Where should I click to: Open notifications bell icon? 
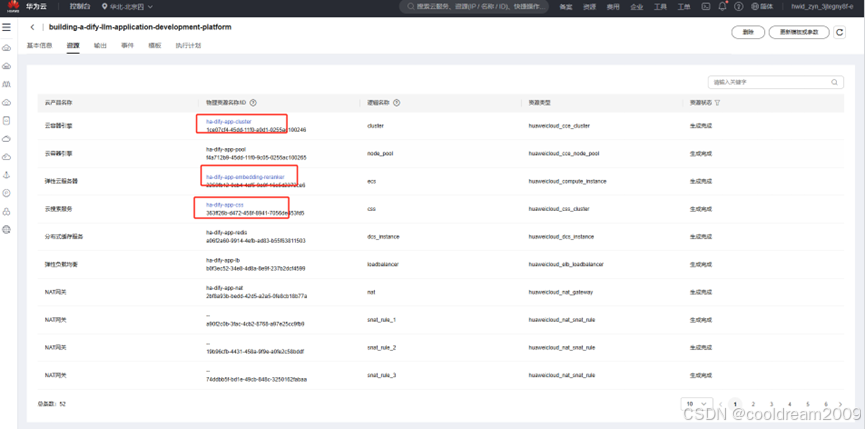tap(722, 7)
